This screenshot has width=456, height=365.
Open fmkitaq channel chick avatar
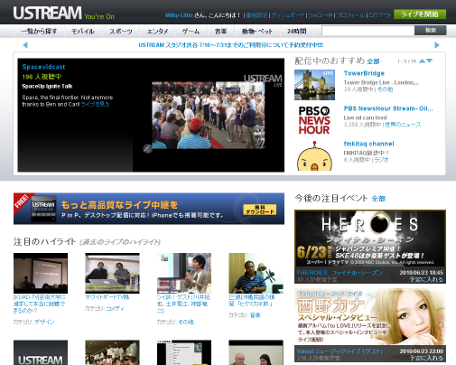pyautogui.click(x=314, y=156)
